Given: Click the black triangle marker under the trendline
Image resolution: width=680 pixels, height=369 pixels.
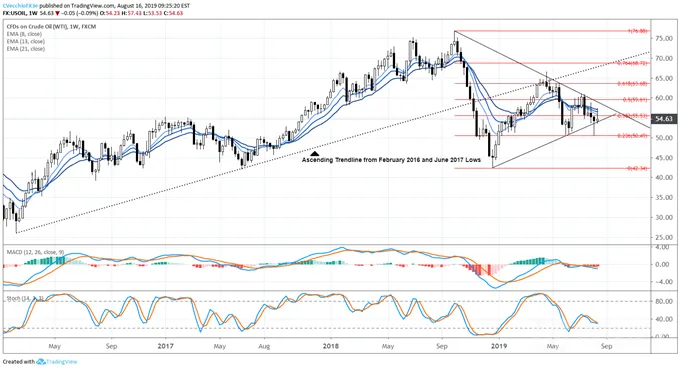Looking at the screenshot, I should click(315, 153).
